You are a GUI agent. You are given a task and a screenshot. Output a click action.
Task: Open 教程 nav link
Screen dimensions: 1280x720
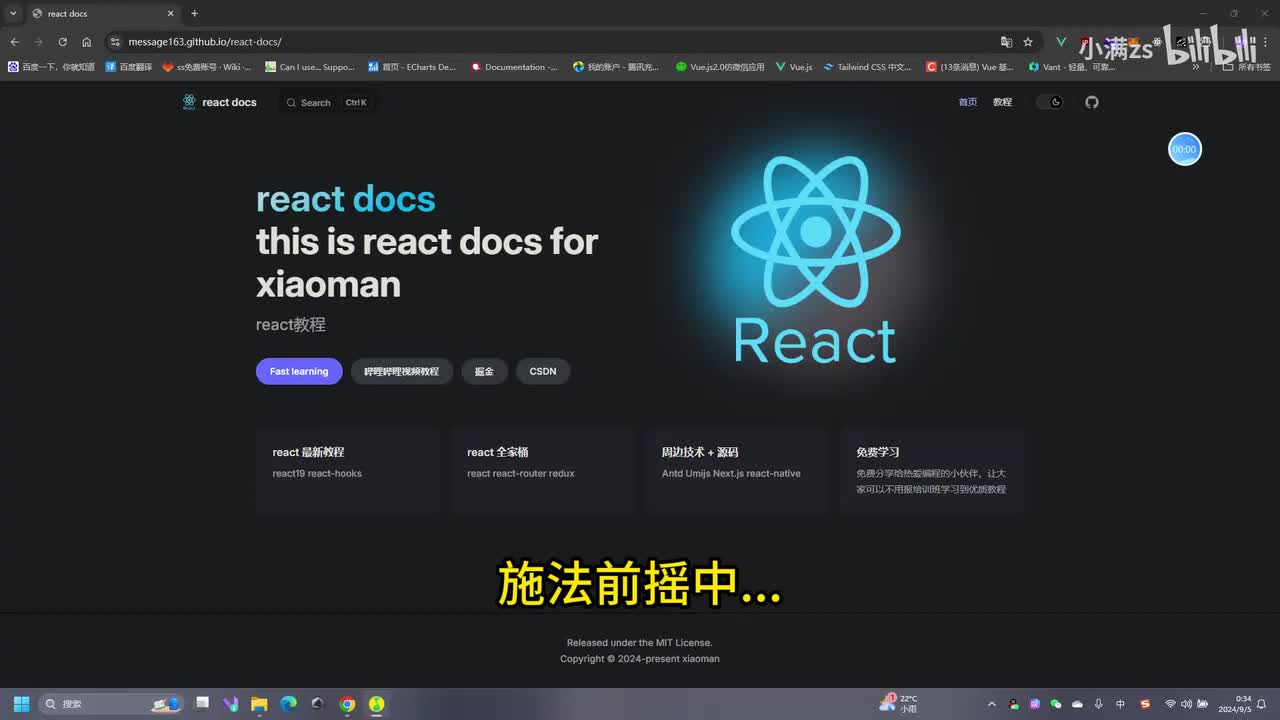click(1002, 102)
